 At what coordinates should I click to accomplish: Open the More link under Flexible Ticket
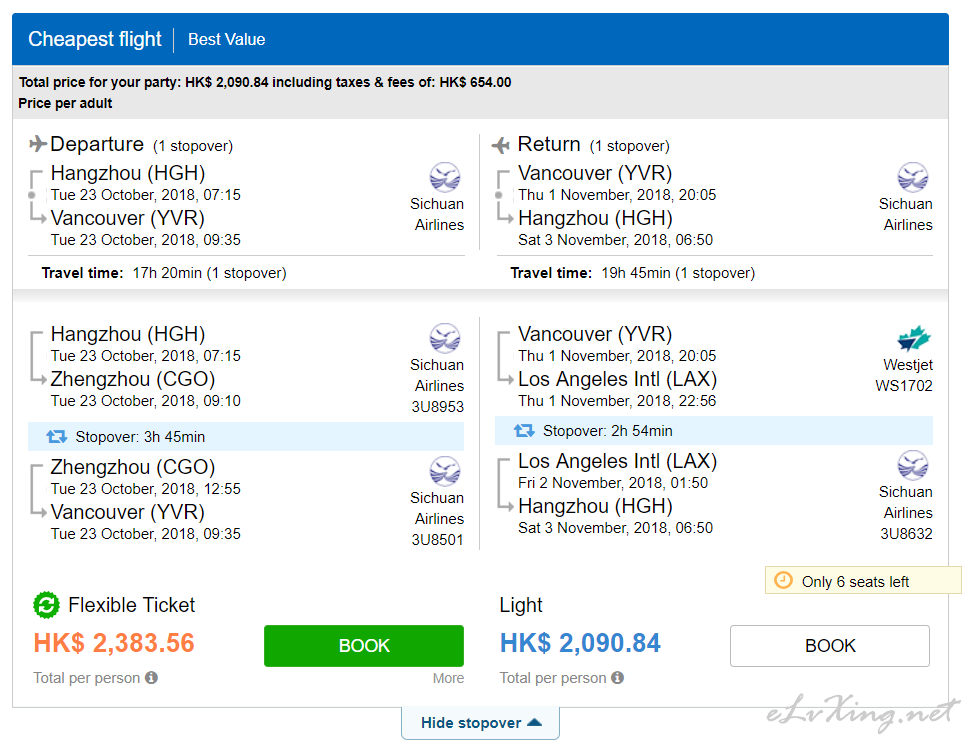(448, 678)
